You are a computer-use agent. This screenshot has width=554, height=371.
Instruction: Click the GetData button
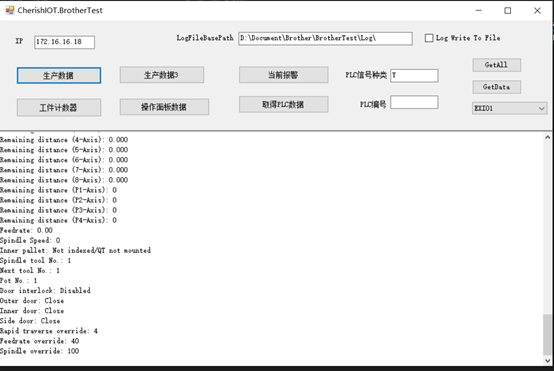pyautogui.click(x=496, y=87)
